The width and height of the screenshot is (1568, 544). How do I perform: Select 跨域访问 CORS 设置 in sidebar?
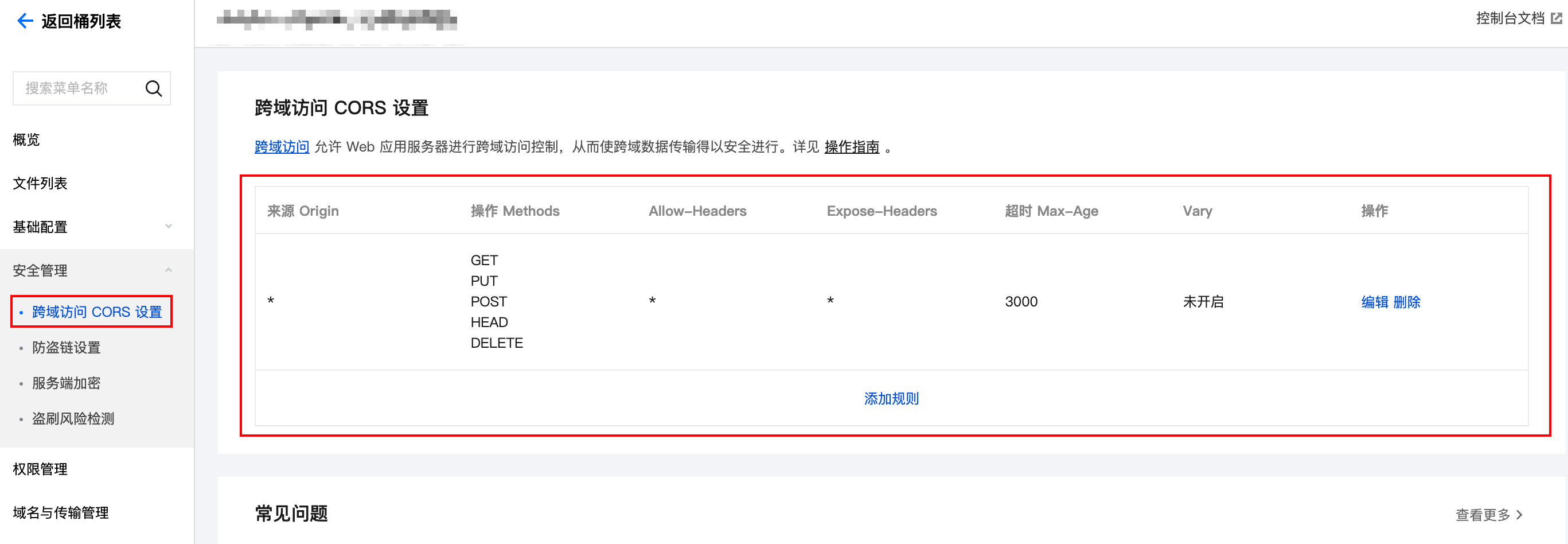tap(97, 312)
